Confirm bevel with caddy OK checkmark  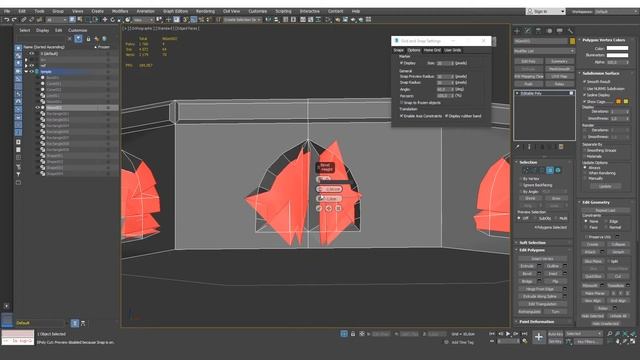(319, 209)
